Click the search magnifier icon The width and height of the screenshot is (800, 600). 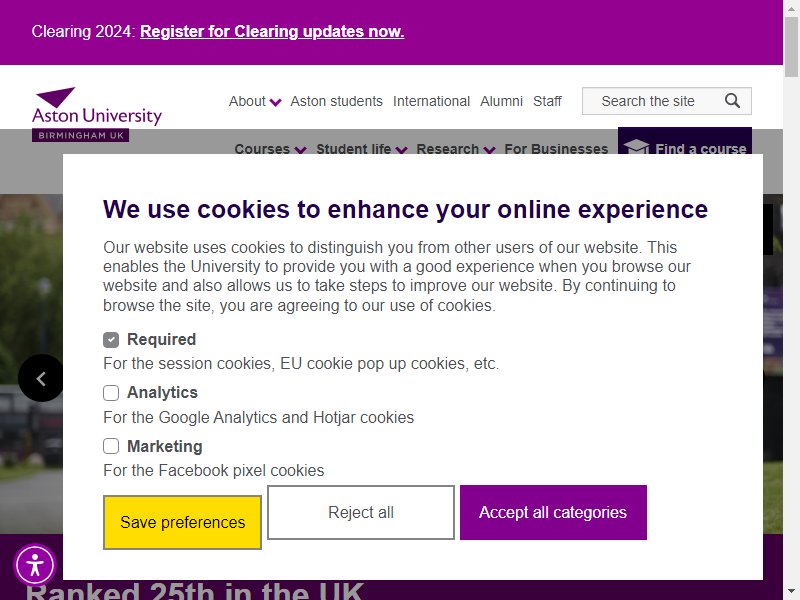point(732,101)
